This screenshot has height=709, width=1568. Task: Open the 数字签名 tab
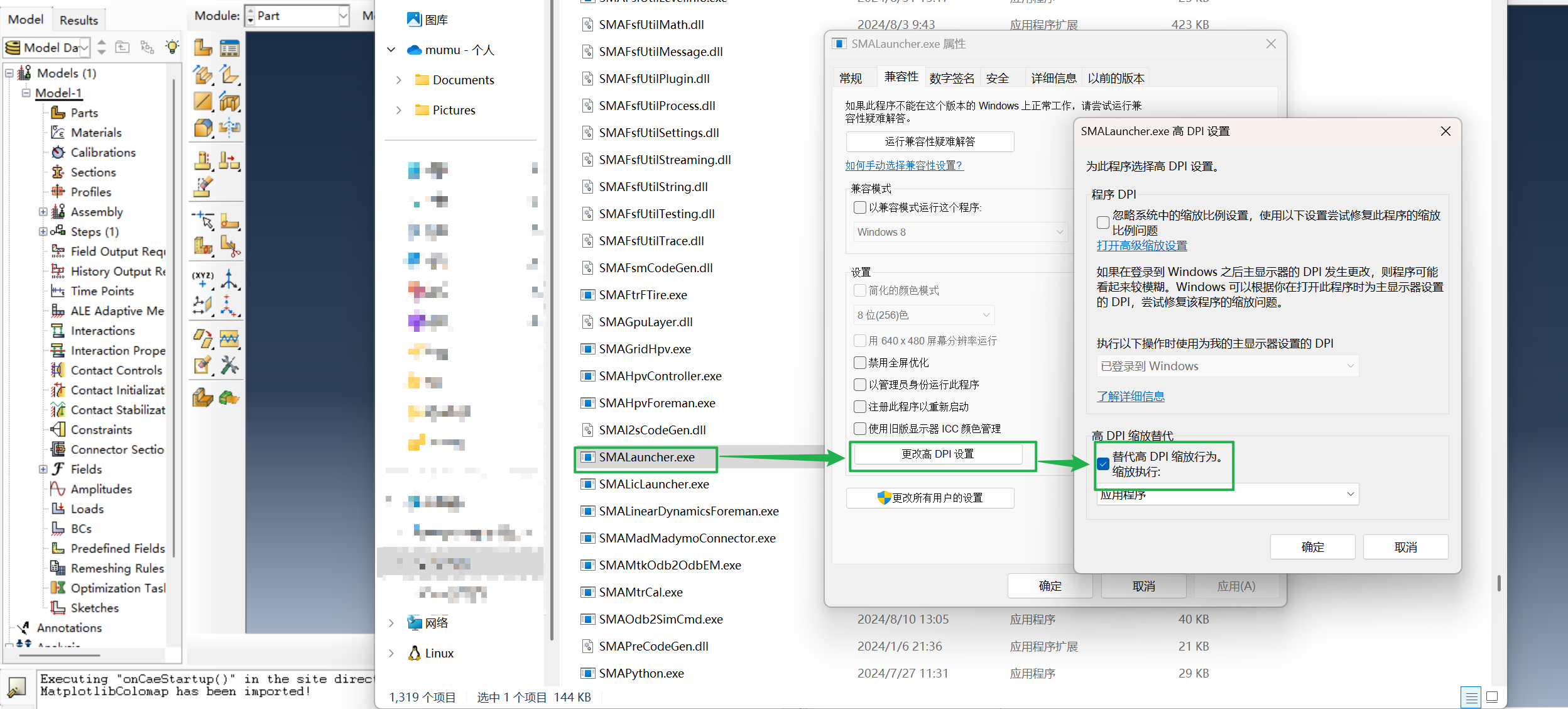coord(952,78)
